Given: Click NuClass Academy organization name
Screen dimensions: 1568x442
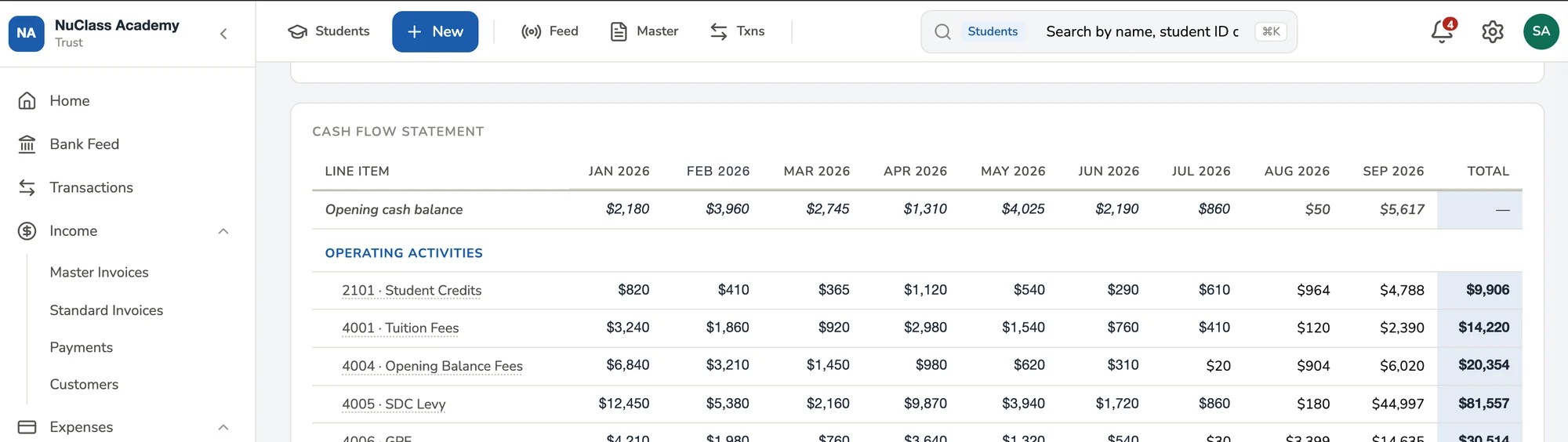Looking at the screenshot, I should [x=117, y=25].
